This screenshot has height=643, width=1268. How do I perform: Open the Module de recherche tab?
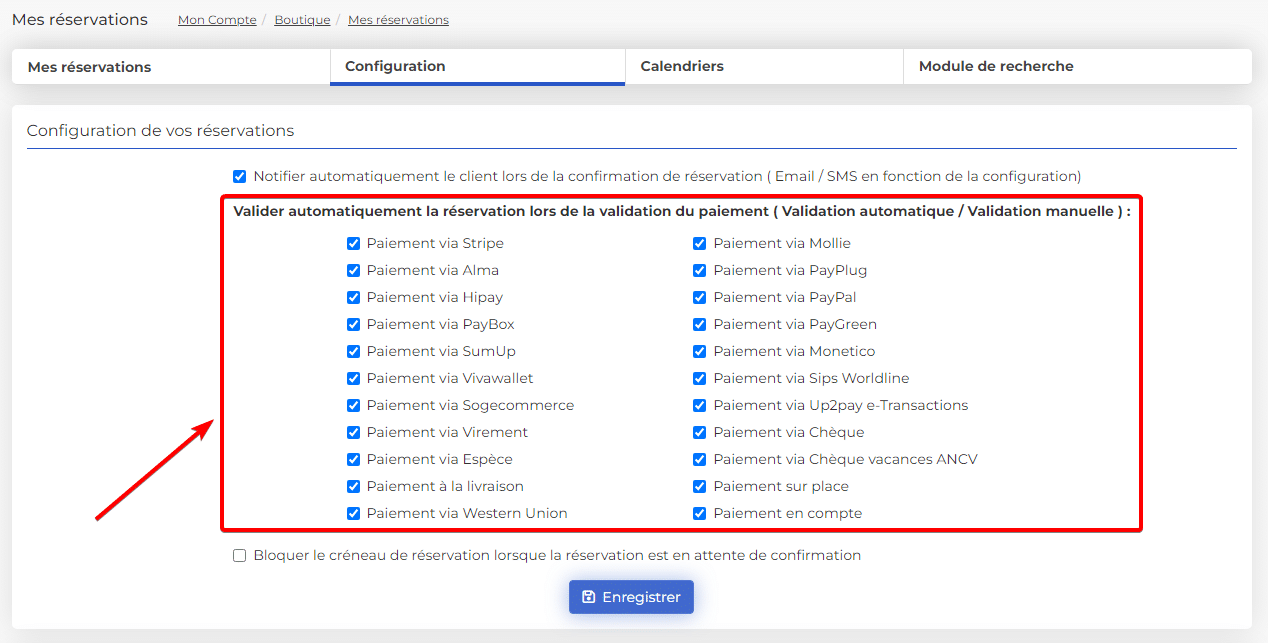click(1077, 67)
